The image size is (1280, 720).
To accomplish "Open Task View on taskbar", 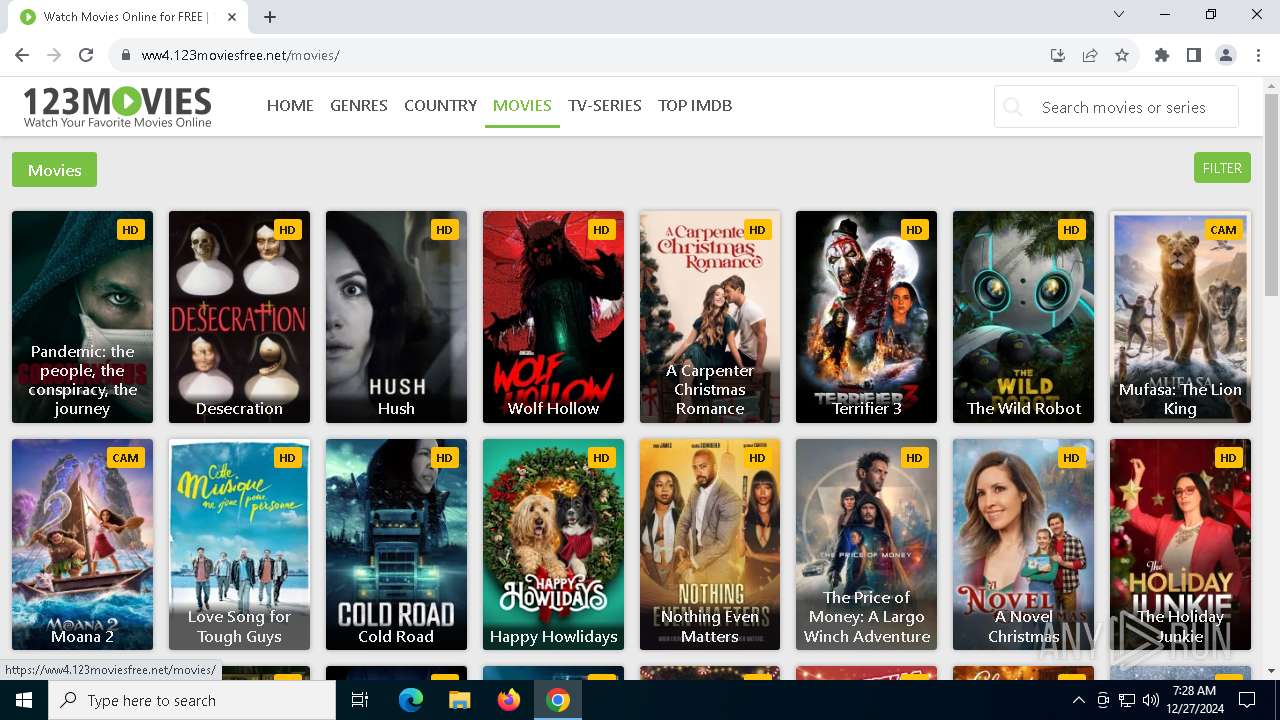I will point(360,700).
